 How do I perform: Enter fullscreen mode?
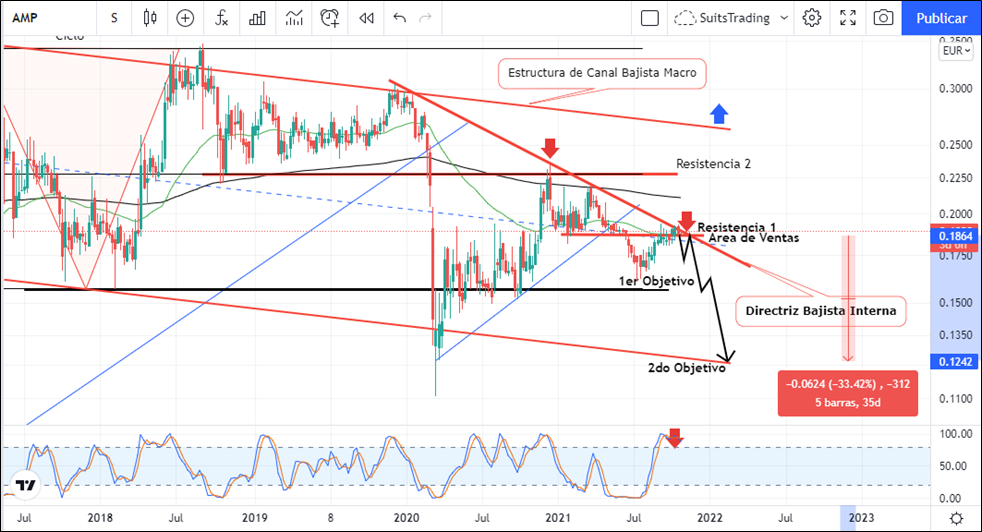point(848,18)
